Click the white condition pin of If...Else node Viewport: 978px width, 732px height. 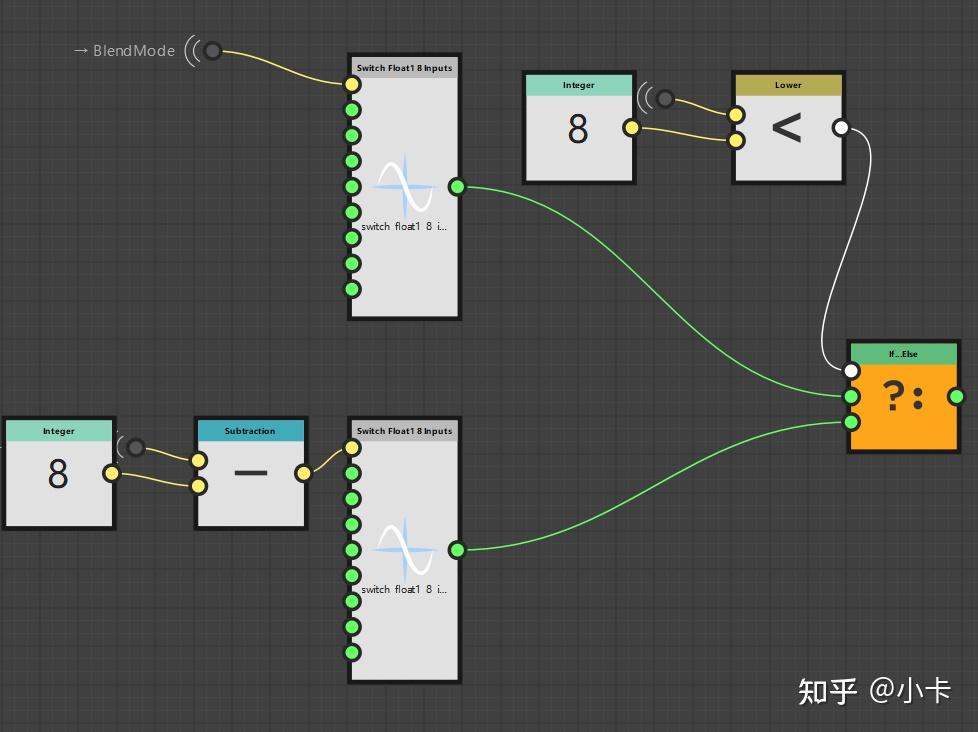click(851, 371)
